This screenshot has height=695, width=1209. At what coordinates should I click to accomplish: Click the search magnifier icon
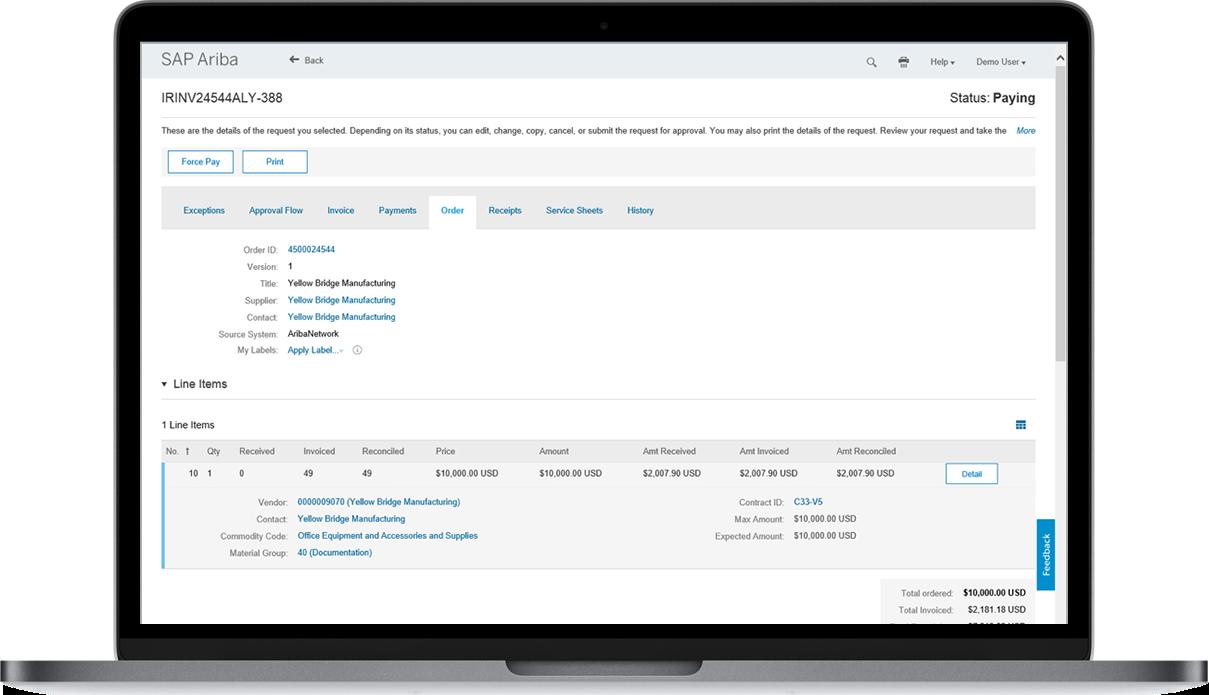tap(871, 62)
